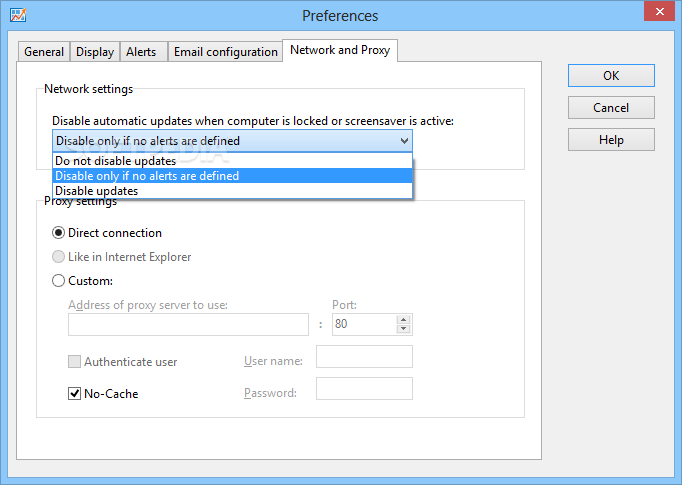Viewport: 682px width, 485px height.
Task: Click the User name field
Action: [x=364, y=357]
